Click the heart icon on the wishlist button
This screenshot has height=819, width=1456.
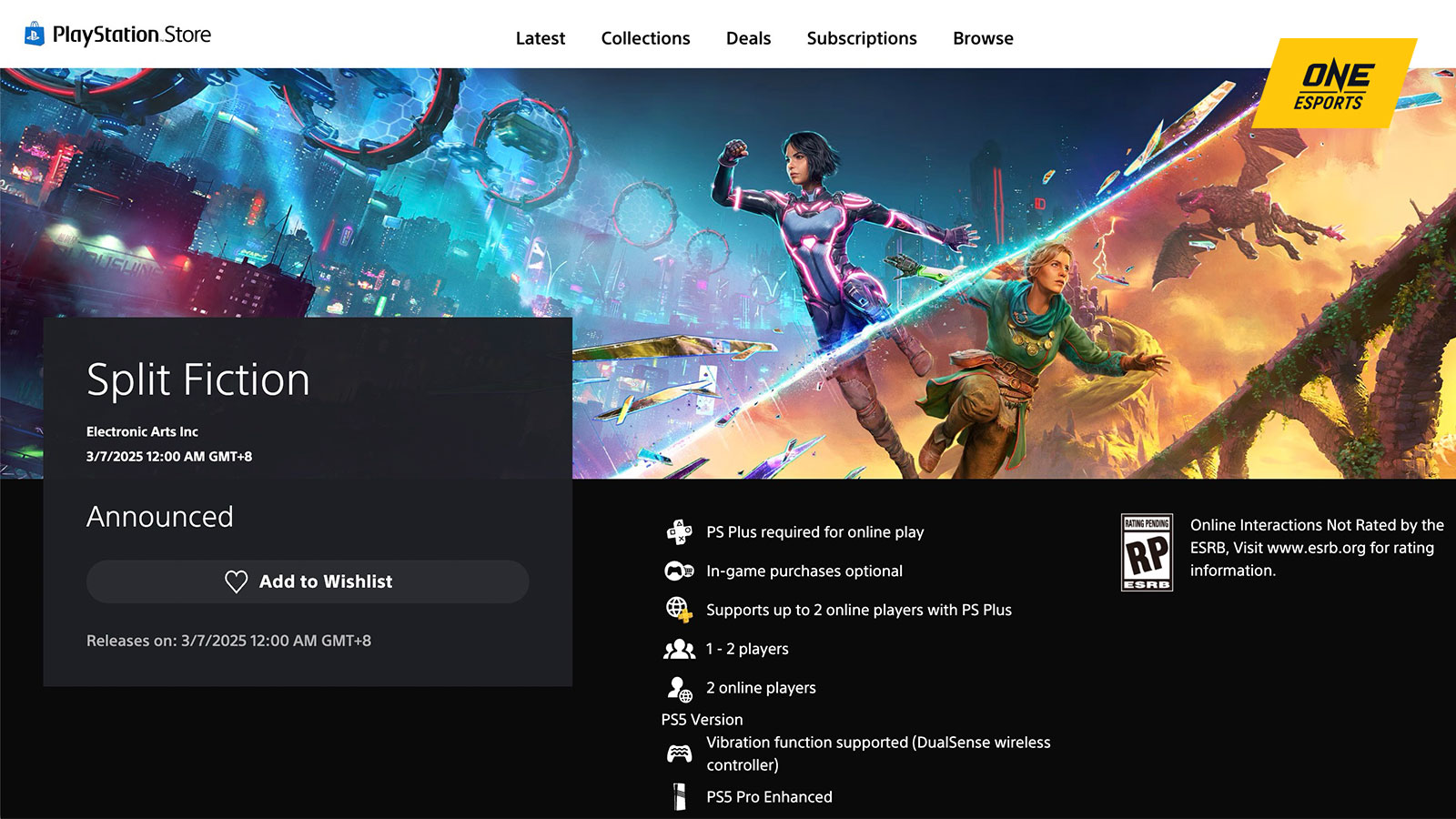pos(236,581)
